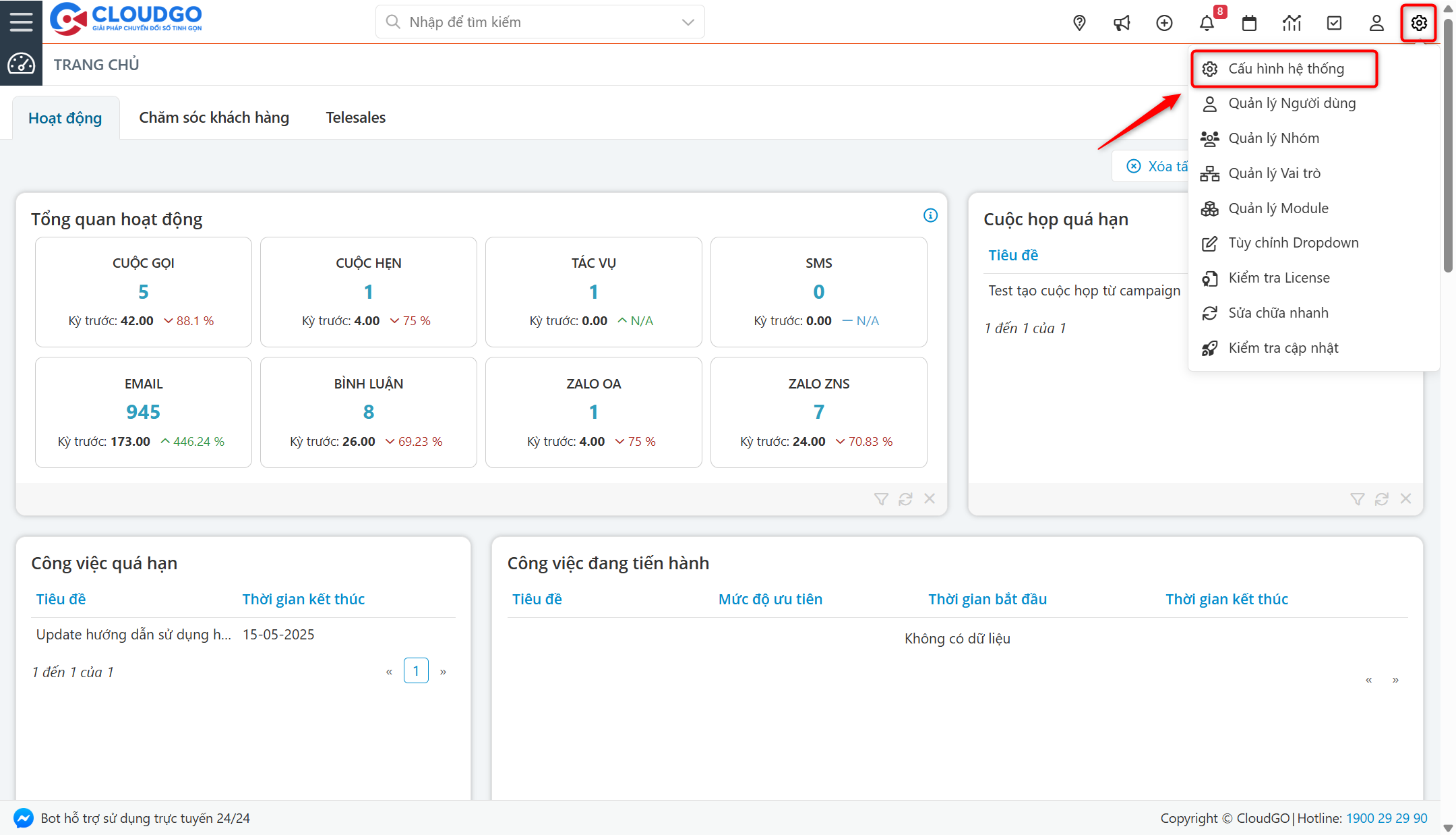Viewport: 1456px width, 835px height.
Task: Show info for Tổng quan hoạt động
Action: [x=930, y=215]
